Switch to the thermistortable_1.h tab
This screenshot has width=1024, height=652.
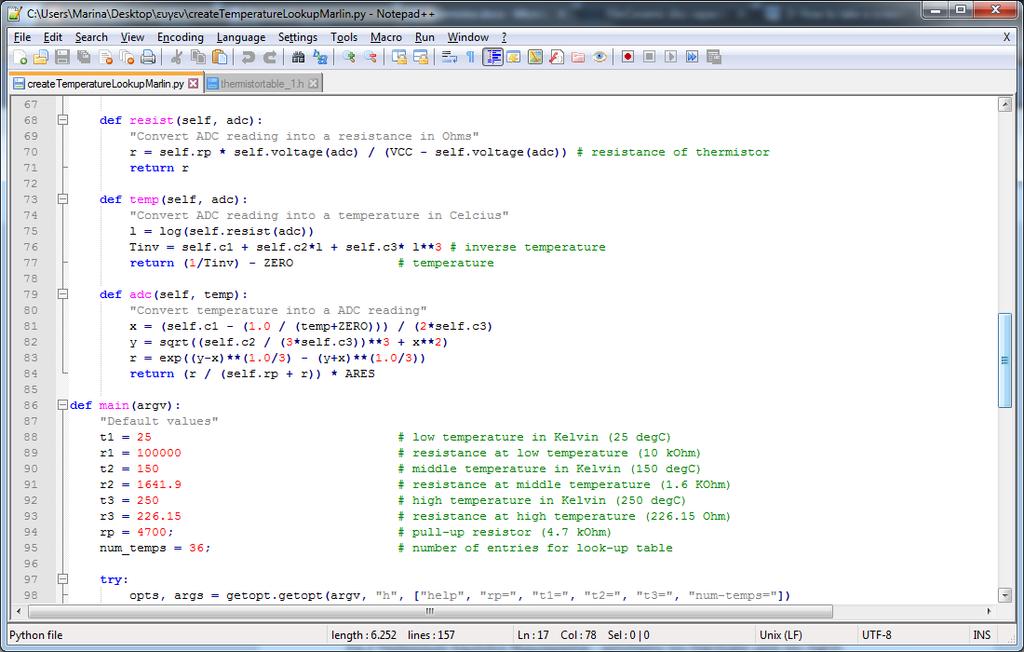pyautogui.click(x=262, y=84)
